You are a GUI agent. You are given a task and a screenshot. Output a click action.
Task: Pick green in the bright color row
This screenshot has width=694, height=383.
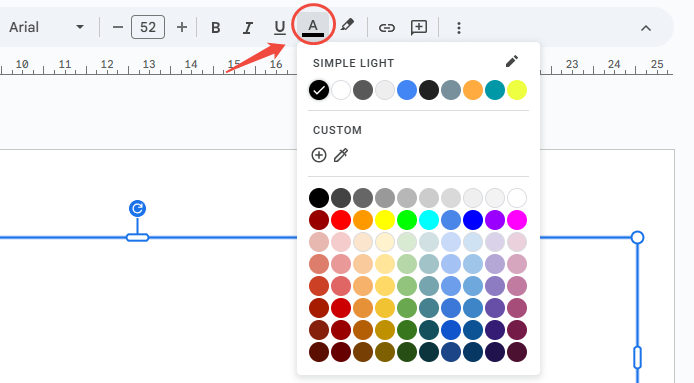(x=407, y=220)
